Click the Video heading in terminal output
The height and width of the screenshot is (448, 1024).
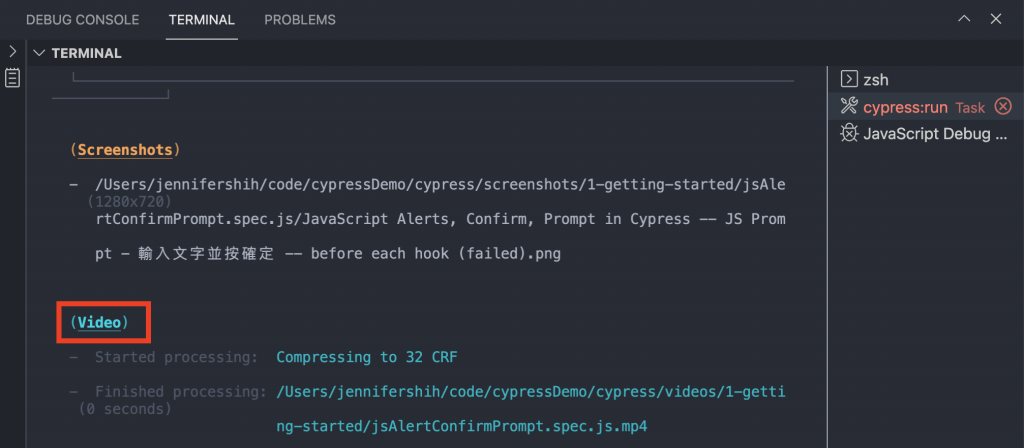99,322
